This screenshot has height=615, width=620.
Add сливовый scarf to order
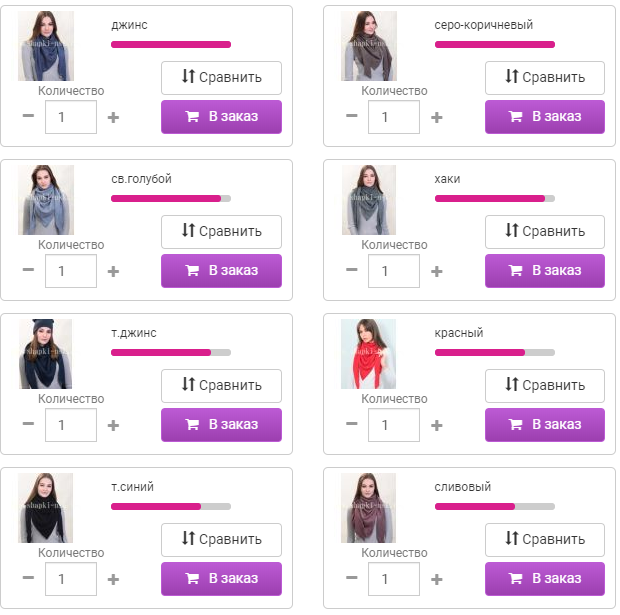click(545, 578)
